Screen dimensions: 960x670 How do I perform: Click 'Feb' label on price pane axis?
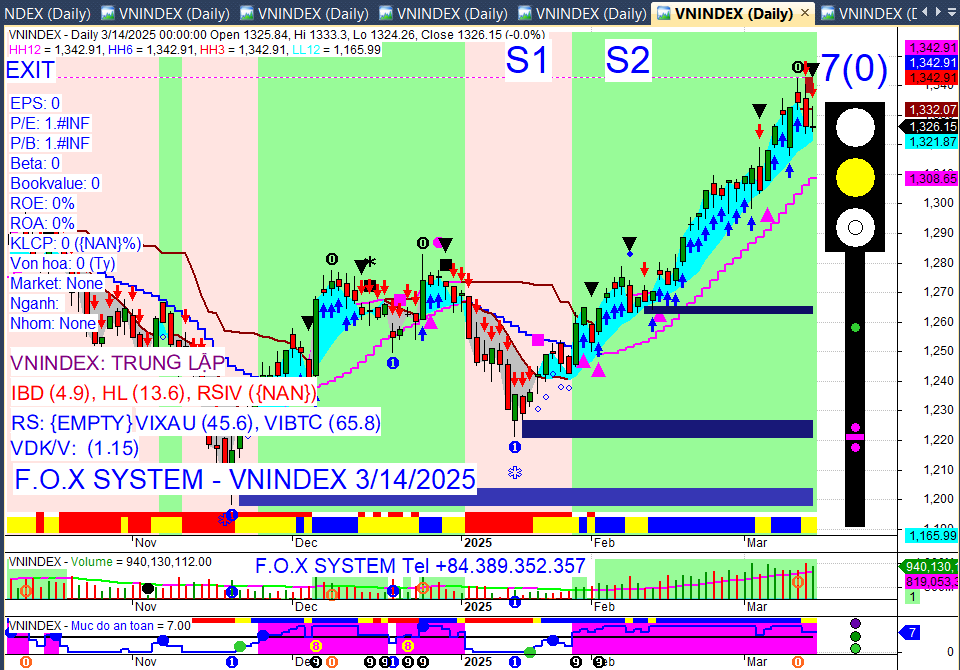604,543
